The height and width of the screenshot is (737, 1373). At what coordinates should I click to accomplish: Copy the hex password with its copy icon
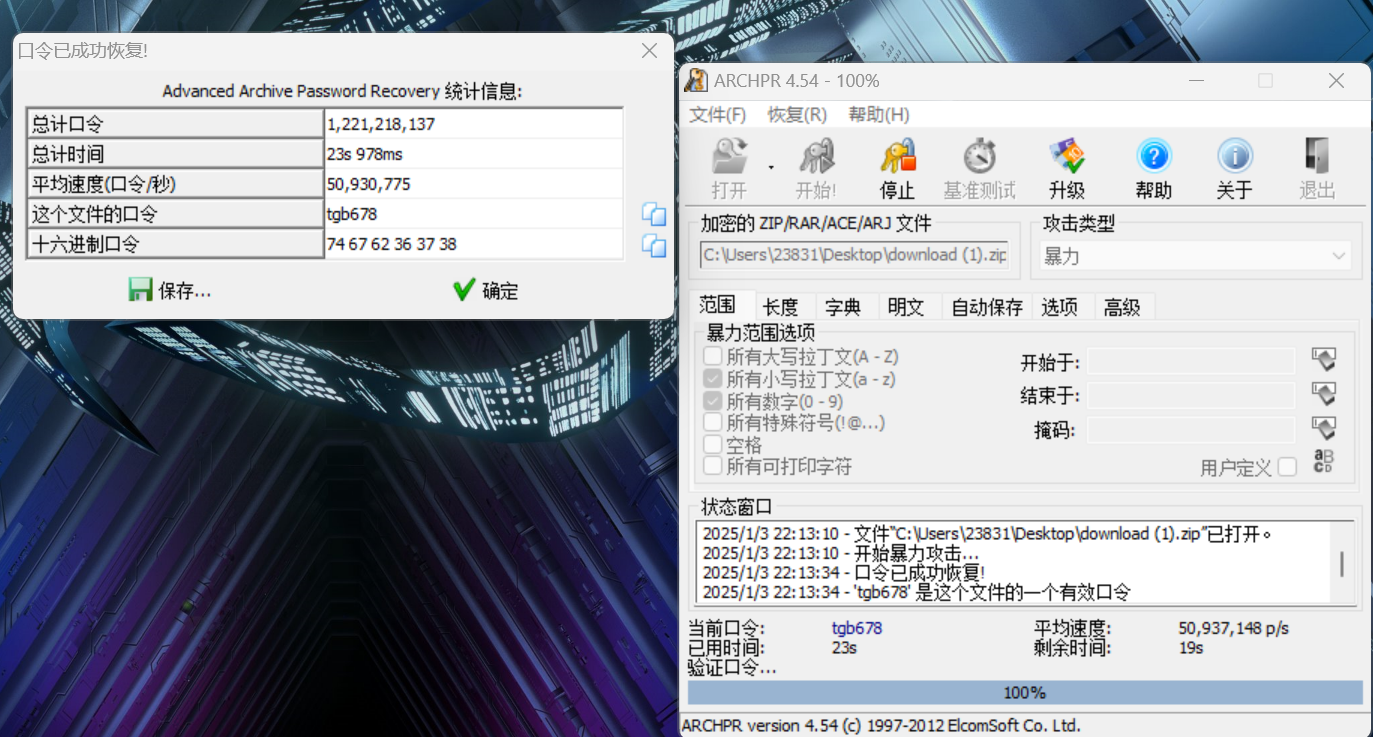[x=654, y=245]
